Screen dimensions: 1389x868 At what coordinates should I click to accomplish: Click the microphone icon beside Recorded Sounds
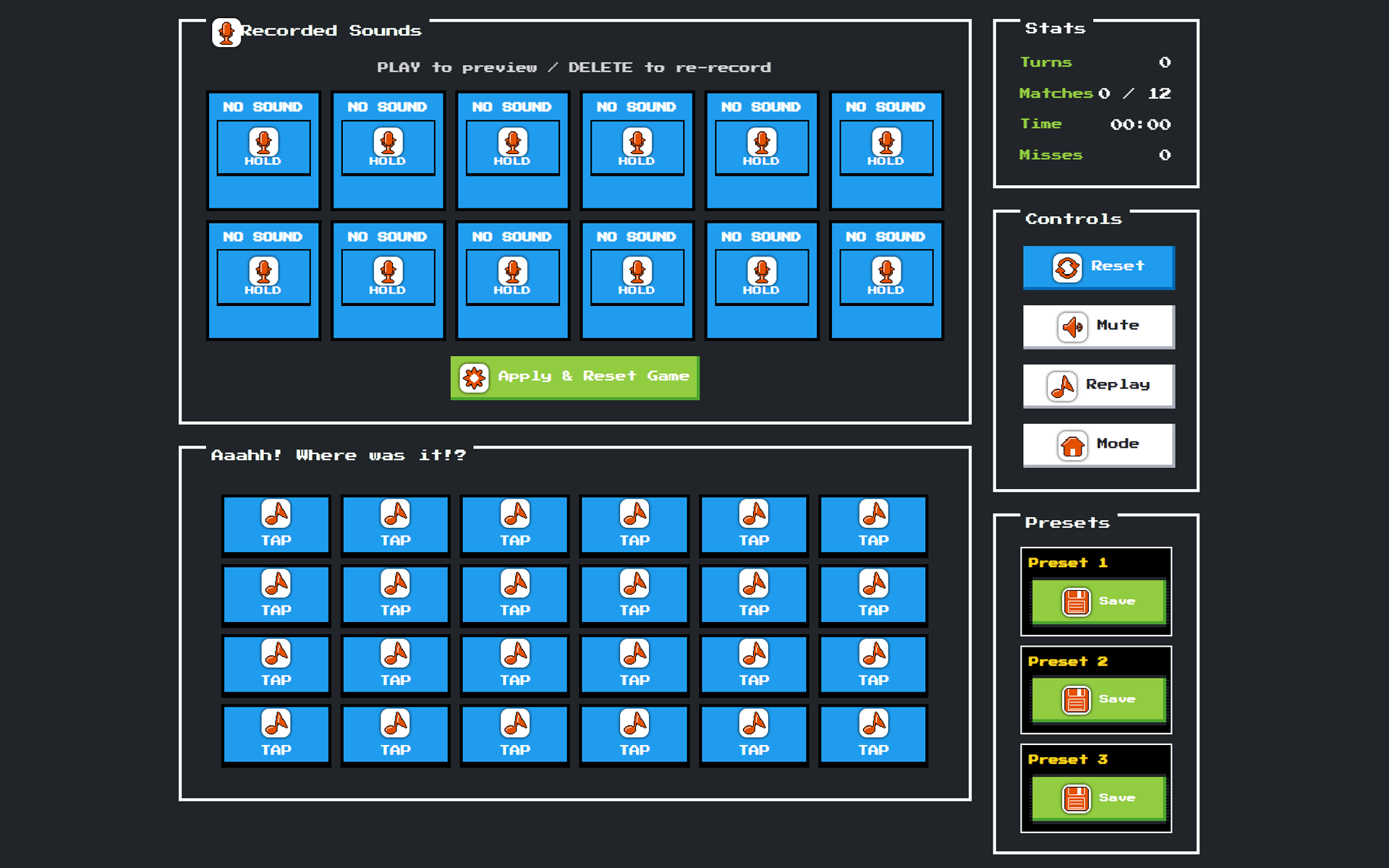point(226,33)
